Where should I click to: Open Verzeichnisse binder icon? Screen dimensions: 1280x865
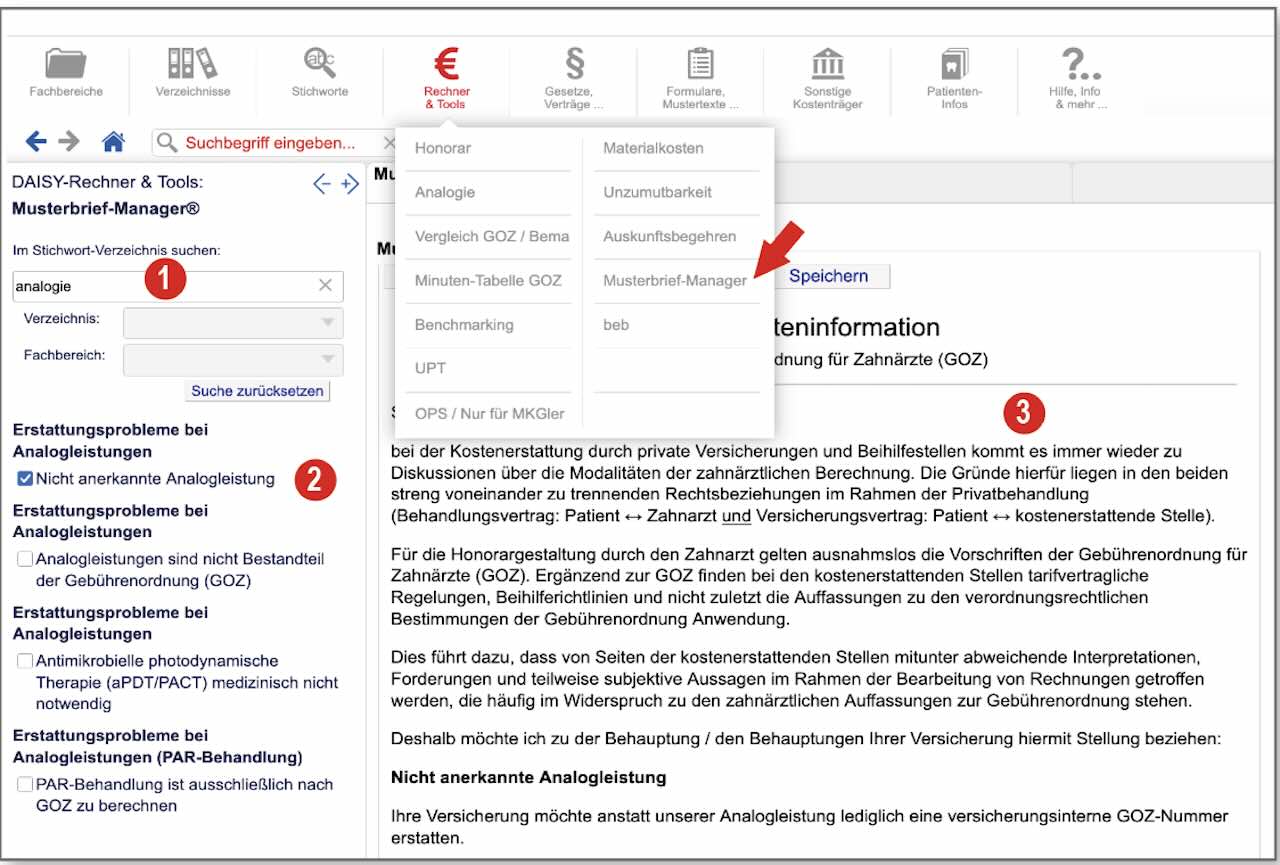click(192, 64)
